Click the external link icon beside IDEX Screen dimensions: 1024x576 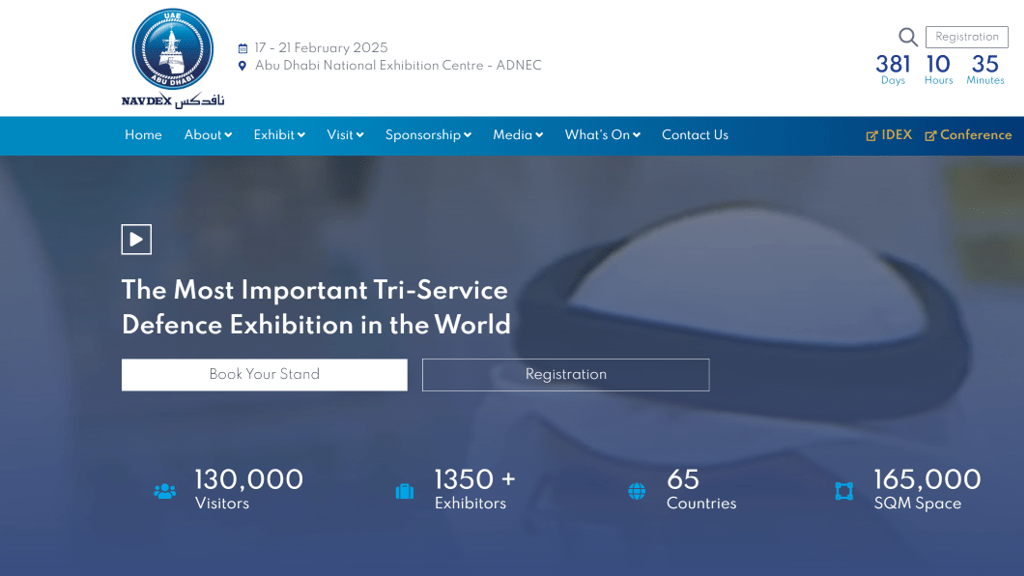click(x=872, y=136)
